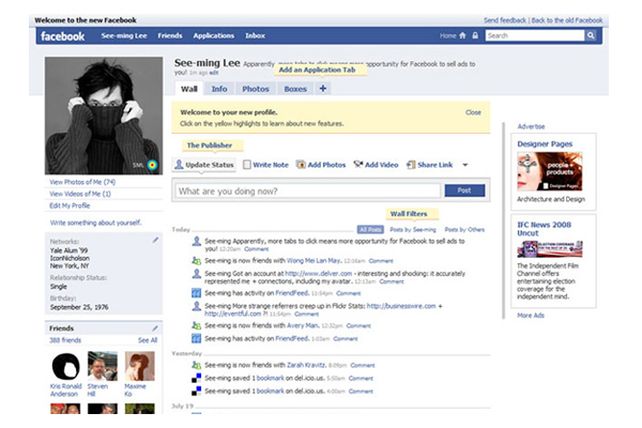
Task: Click FriendFeed icon on 11:54pm activity
Action: [x=197, y=293]
